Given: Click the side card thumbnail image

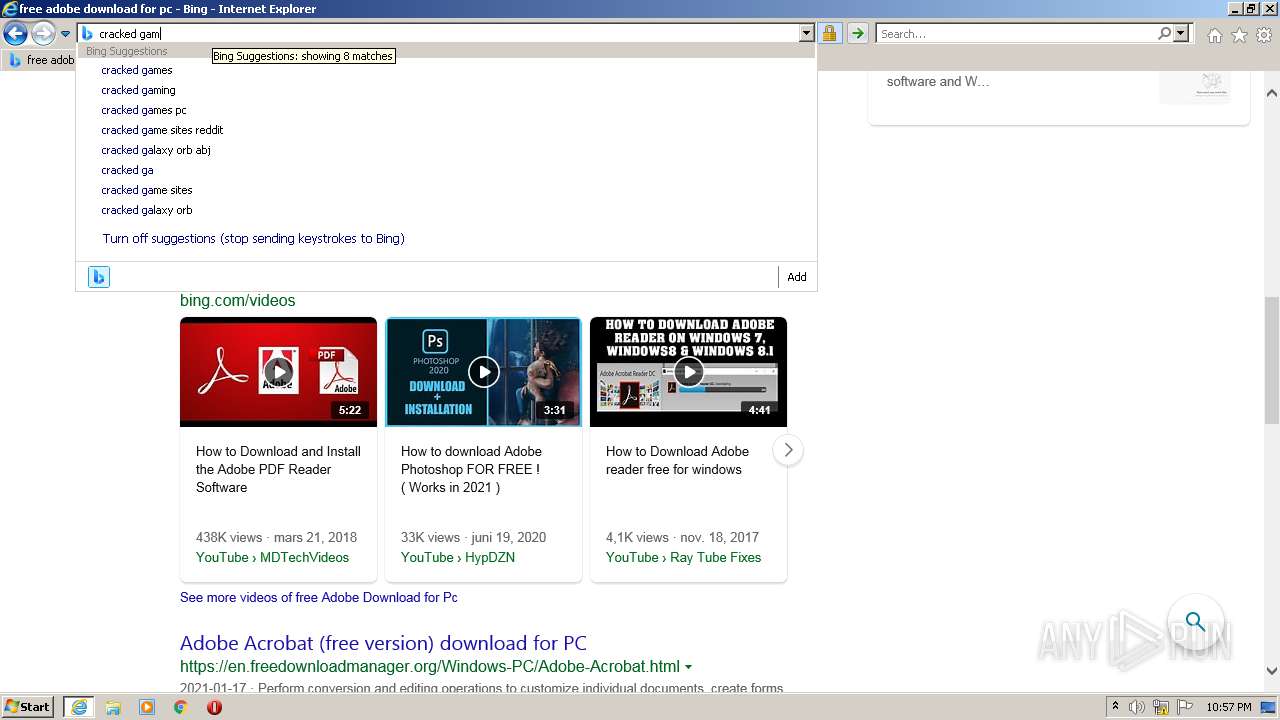Looking at the screenshot, I should (x=1195, y=86).
